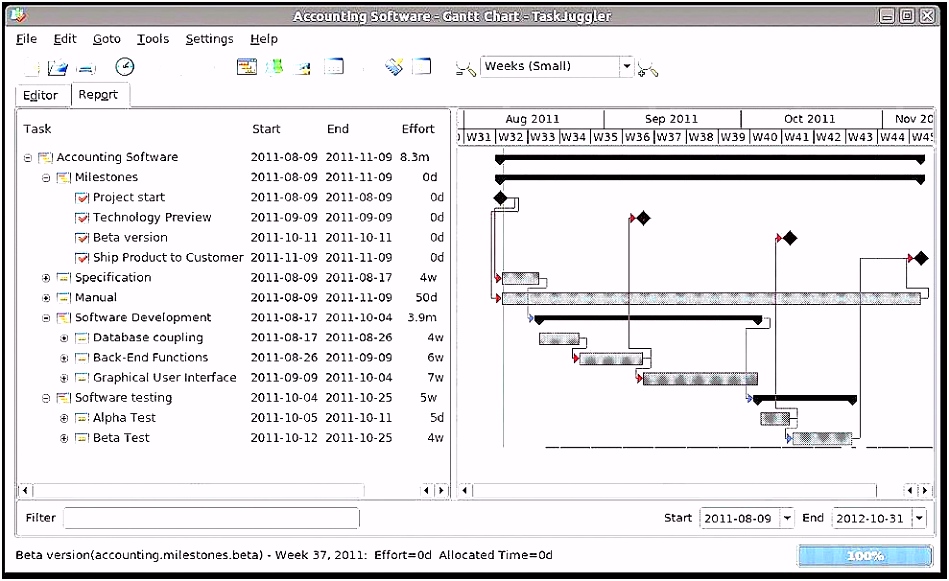Expand the Manual tree node
Screen dimensions: 949x581
[46, 298]
